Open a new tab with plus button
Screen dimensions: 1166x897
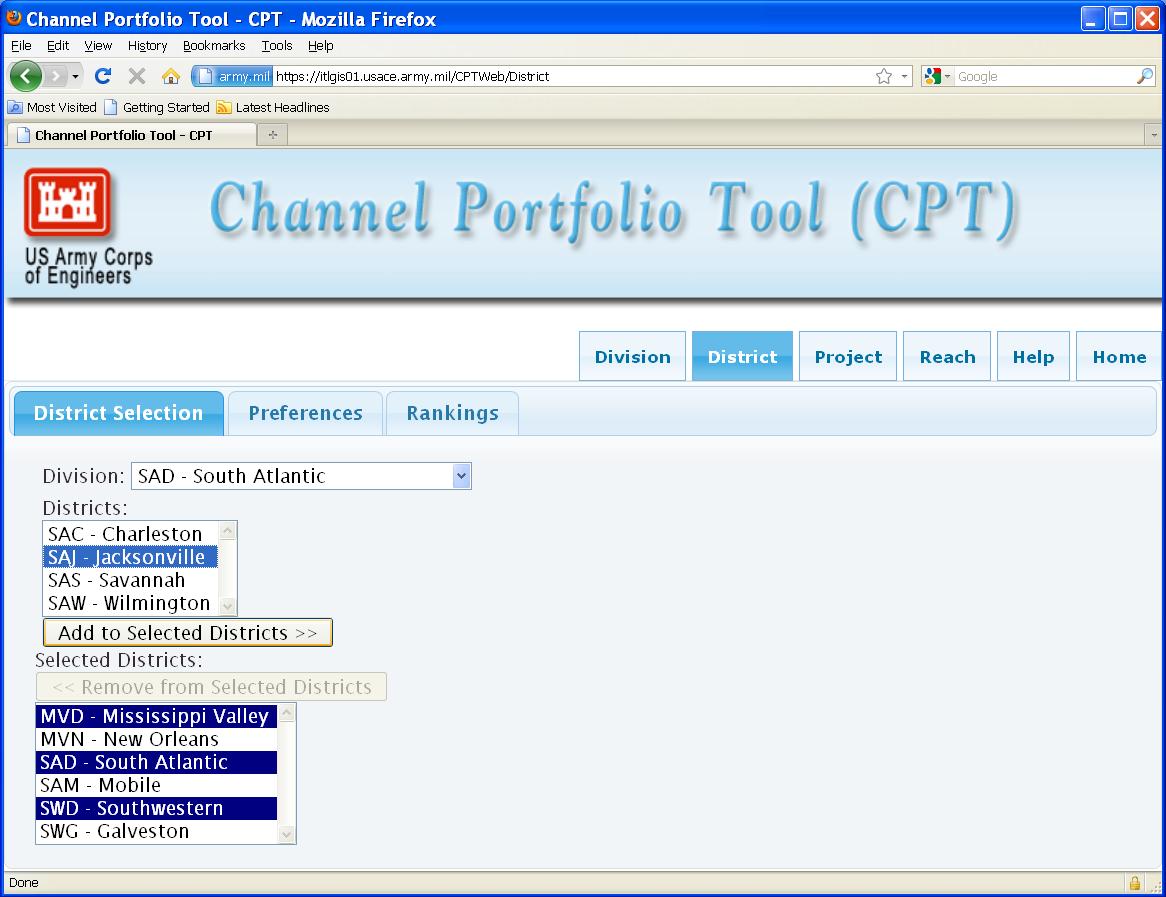pos(273,135)
